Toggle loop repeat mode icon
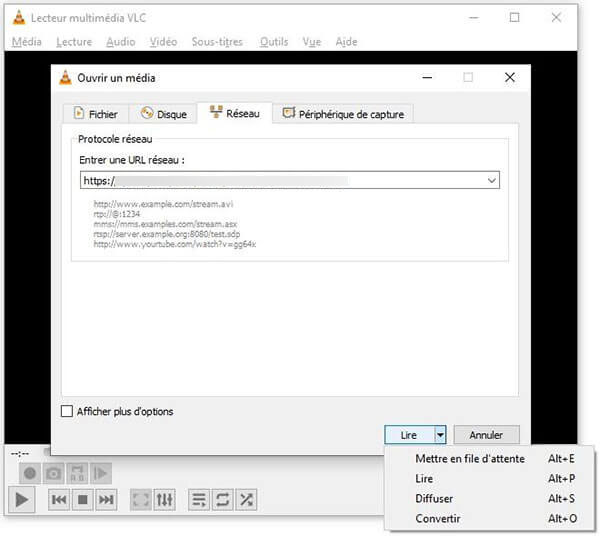The image size is (600, 536). point(222,499)
